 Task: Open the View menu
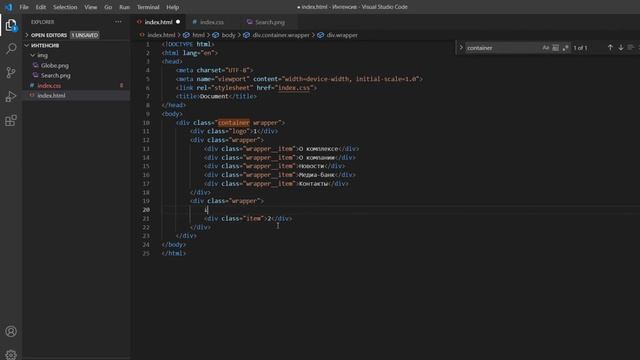click(x=91, y=7)
